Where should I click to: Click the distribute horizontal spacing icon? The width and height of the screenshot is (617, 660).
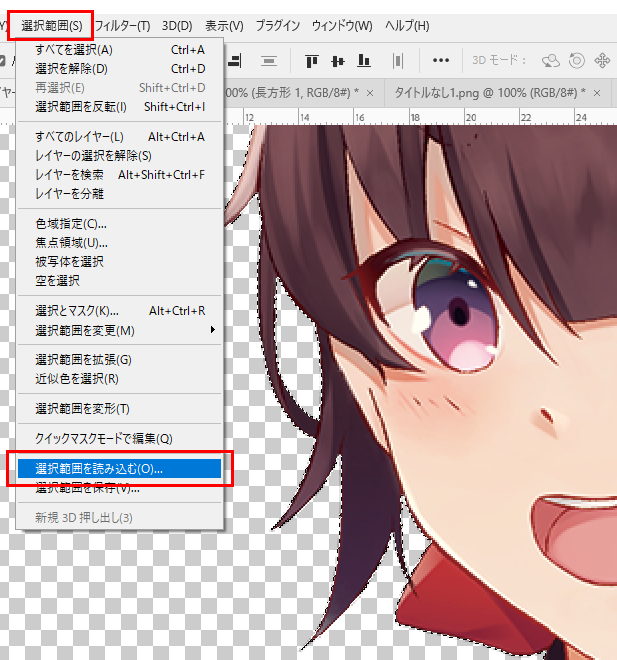click(398, 61)
